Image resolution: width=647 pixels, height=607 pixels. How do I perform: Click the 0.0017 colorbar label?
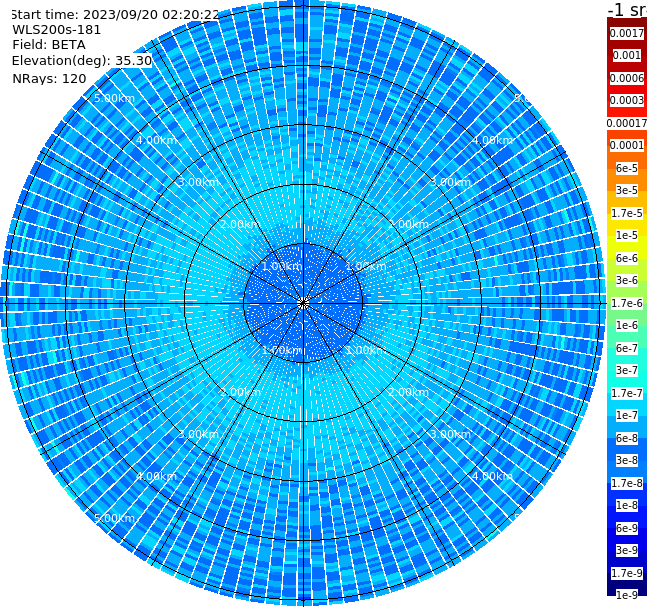click(627, 33)
